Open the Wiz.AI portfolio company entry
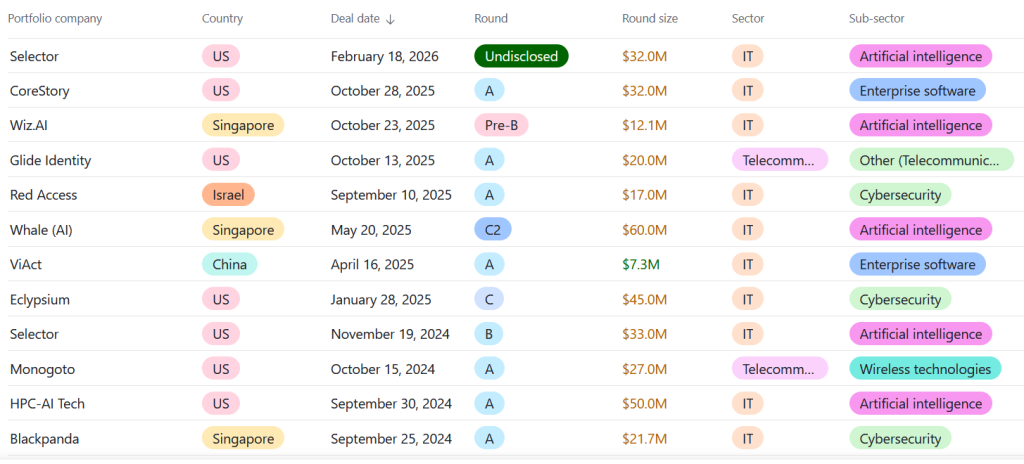Viewport: 1024px width, 464px height. click(x=32, y=126)
